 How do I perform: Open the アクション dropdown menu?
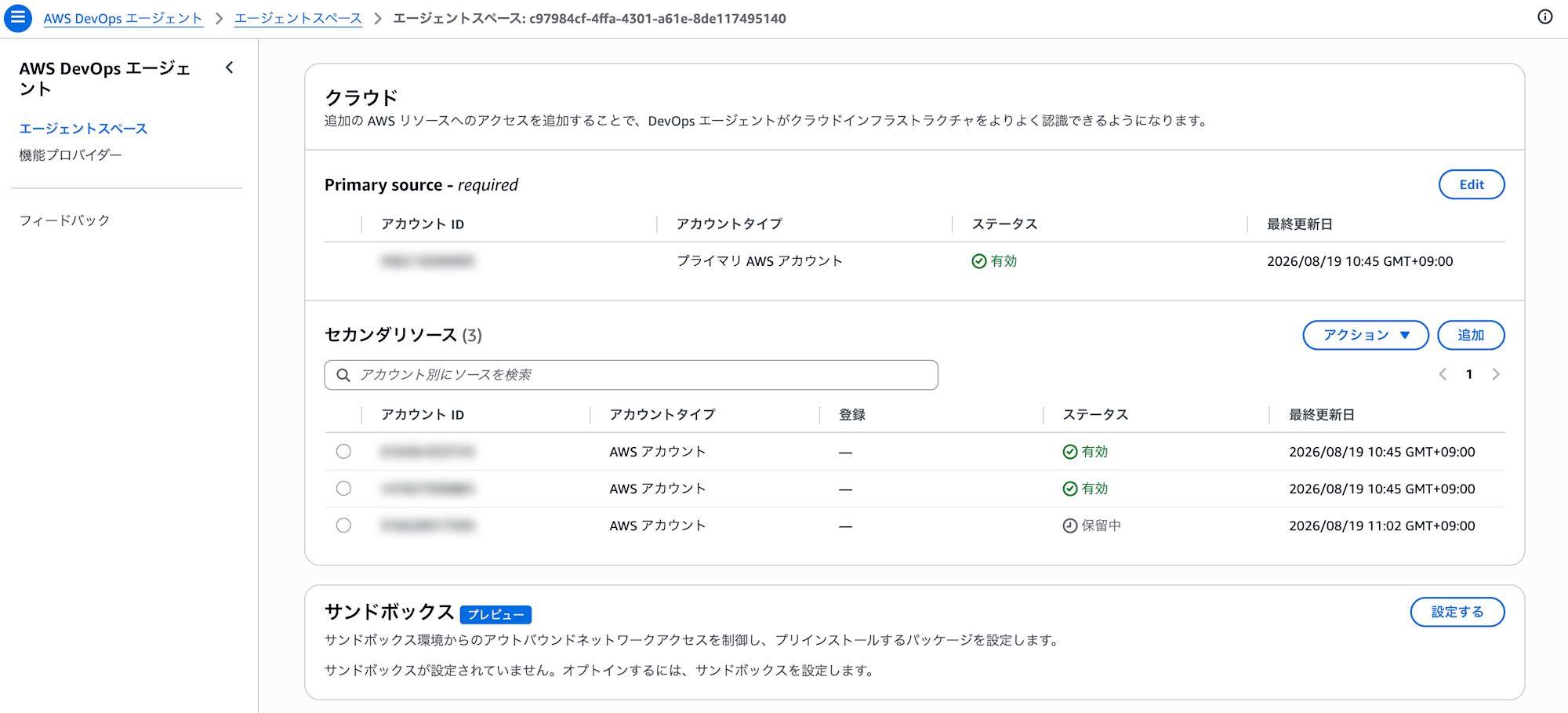tap(1366, 335)
